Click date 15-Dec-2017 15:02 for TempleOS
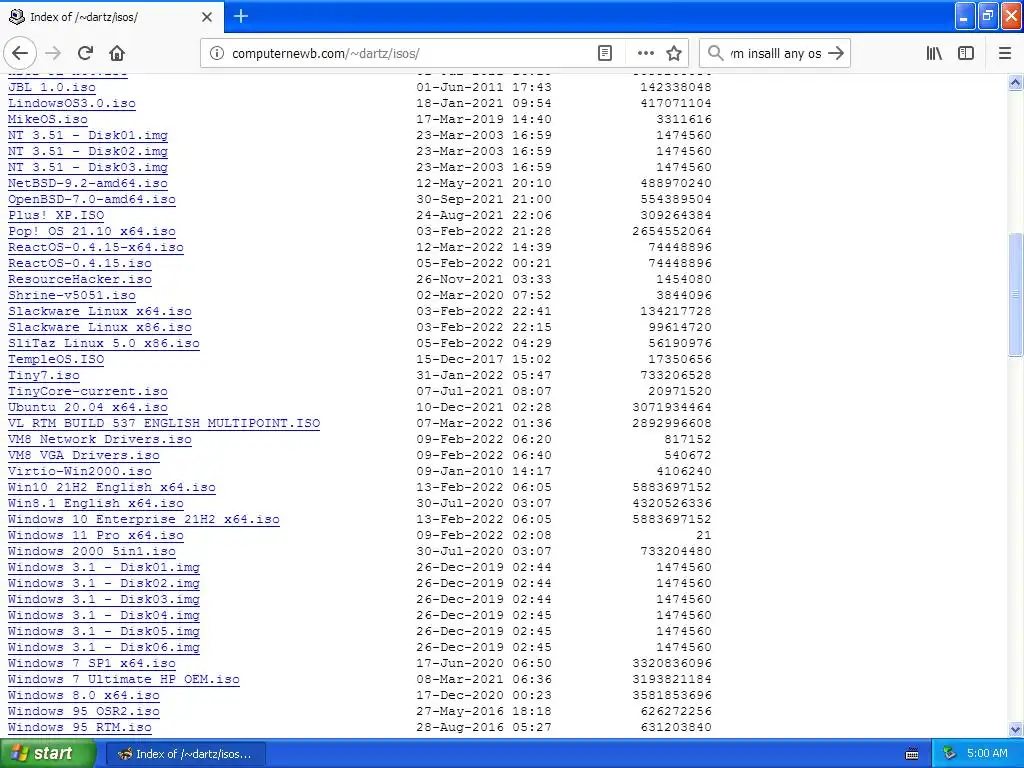1024x768 pixels. tap(484, 359)
